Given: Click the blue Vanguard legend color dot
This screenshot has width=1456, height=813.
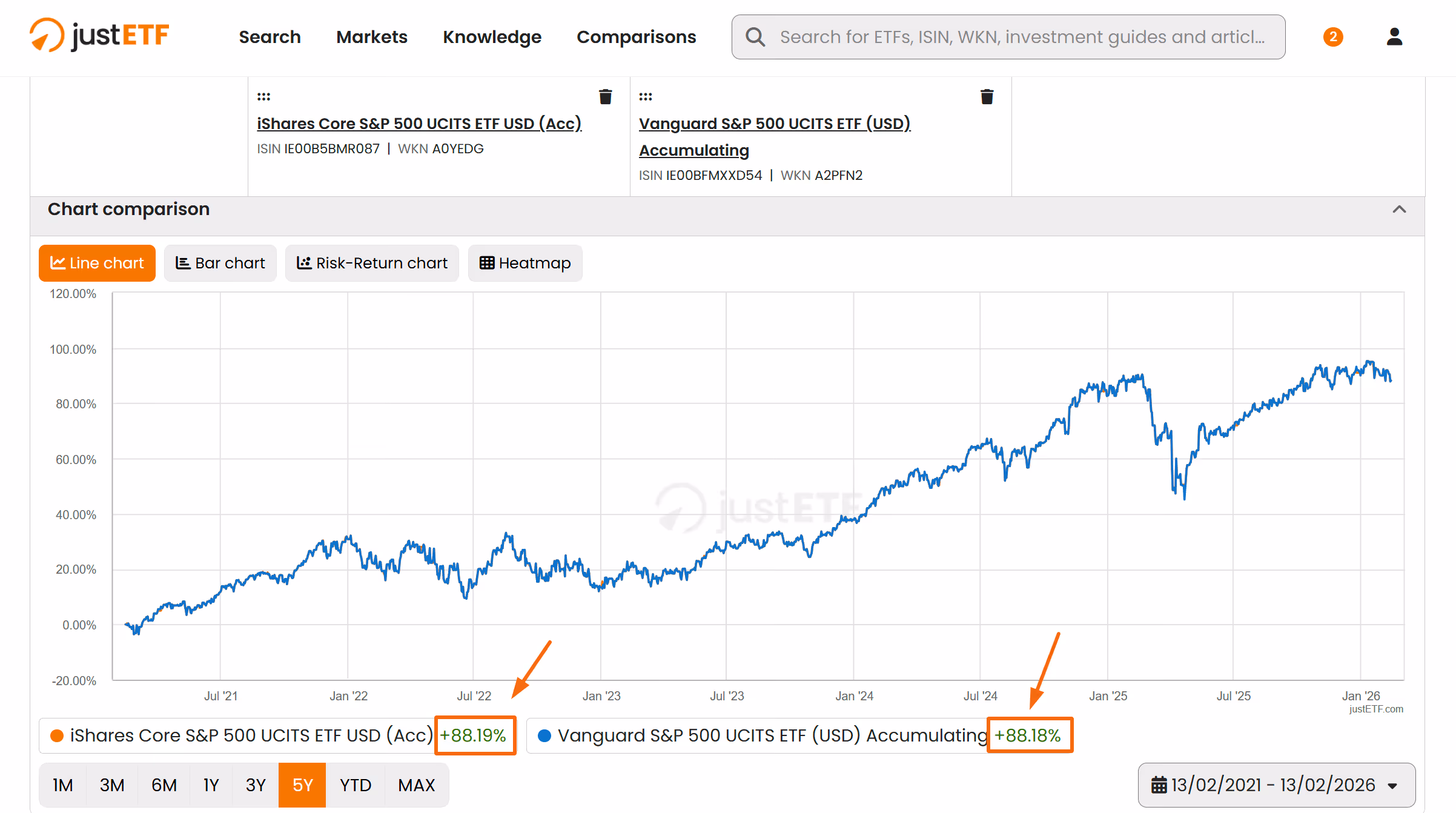Looking at the screenshot, I should tap(544, 735).
